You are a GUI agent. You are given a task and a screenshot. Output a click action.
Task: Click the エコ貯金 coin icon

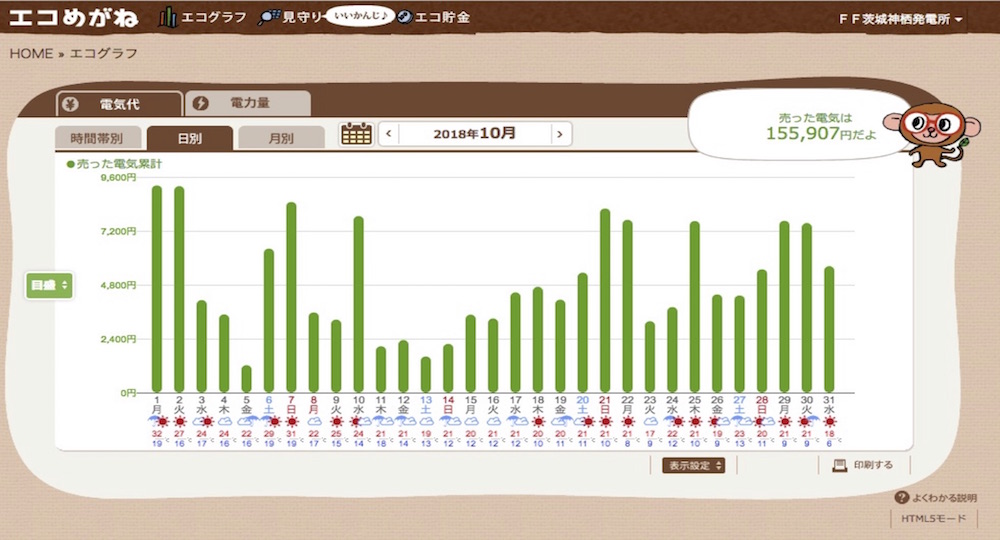[x=404, y=17]
